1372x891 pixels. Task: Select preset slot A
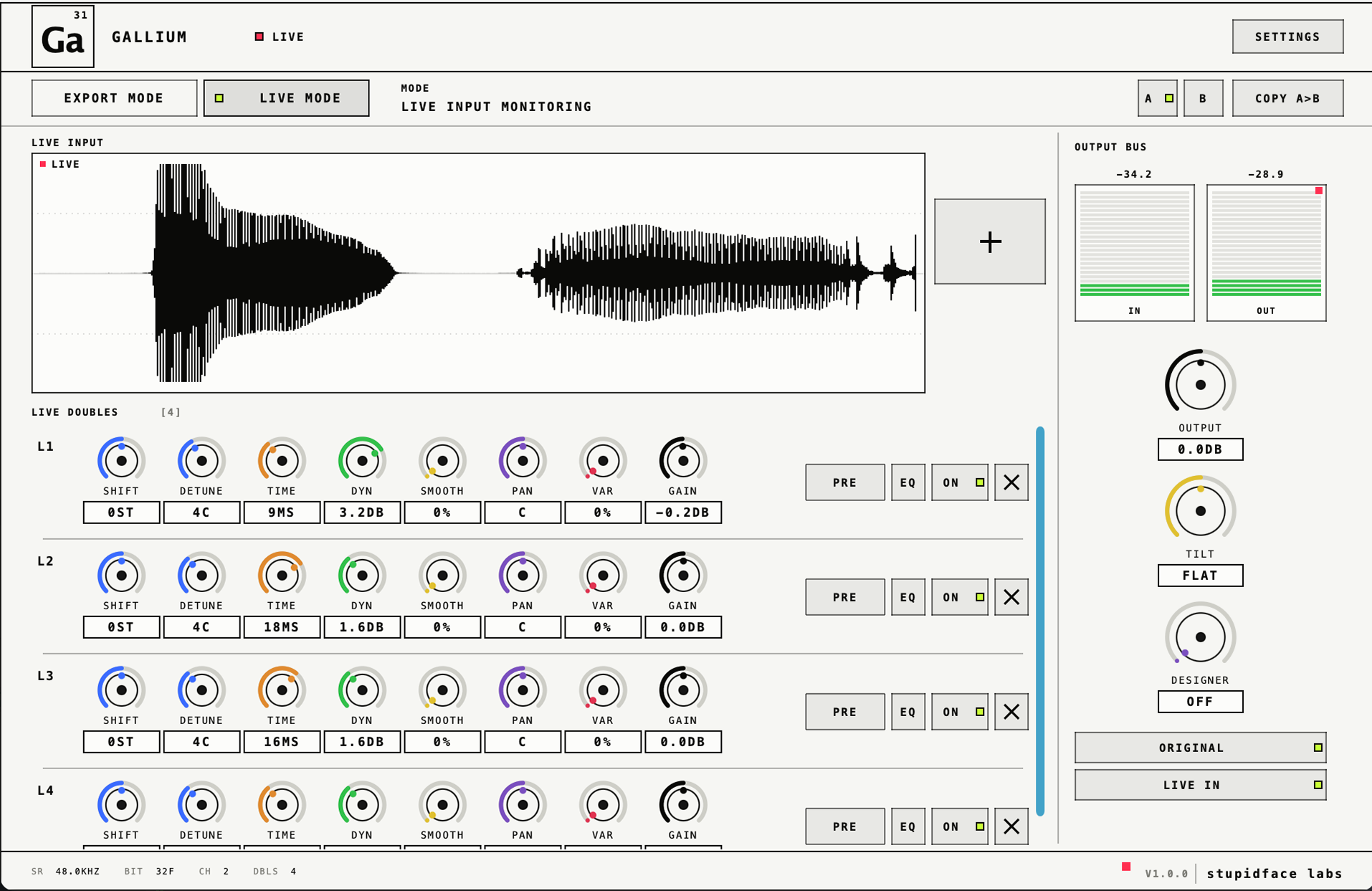coord(1157,98)
